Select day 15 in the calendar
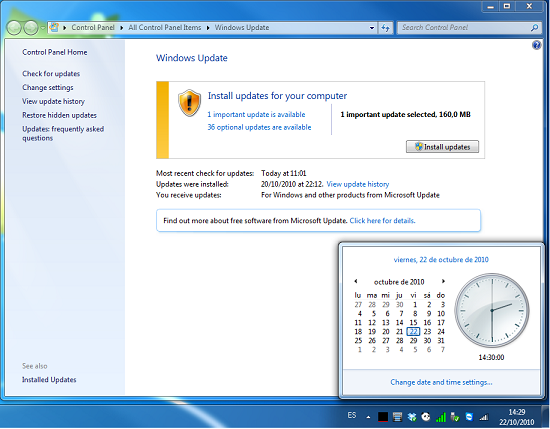Image resolution: width=550 pixels, height=429 pixels. click(414, 322)
